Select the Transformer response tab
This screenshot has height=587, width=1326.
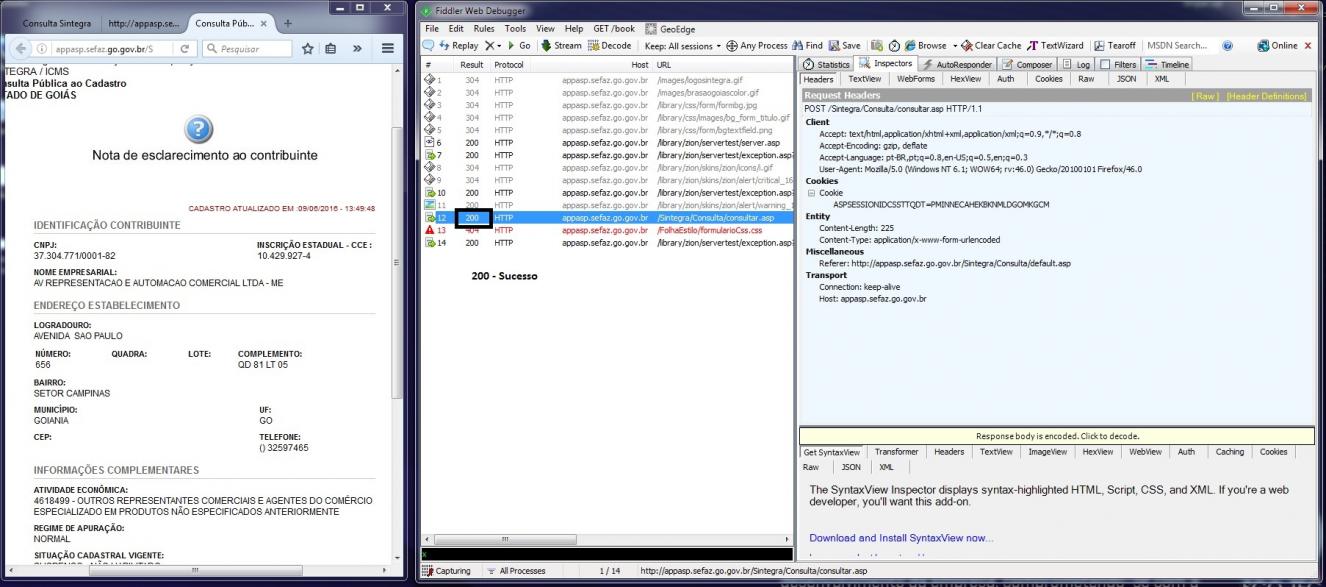[896, 452]
